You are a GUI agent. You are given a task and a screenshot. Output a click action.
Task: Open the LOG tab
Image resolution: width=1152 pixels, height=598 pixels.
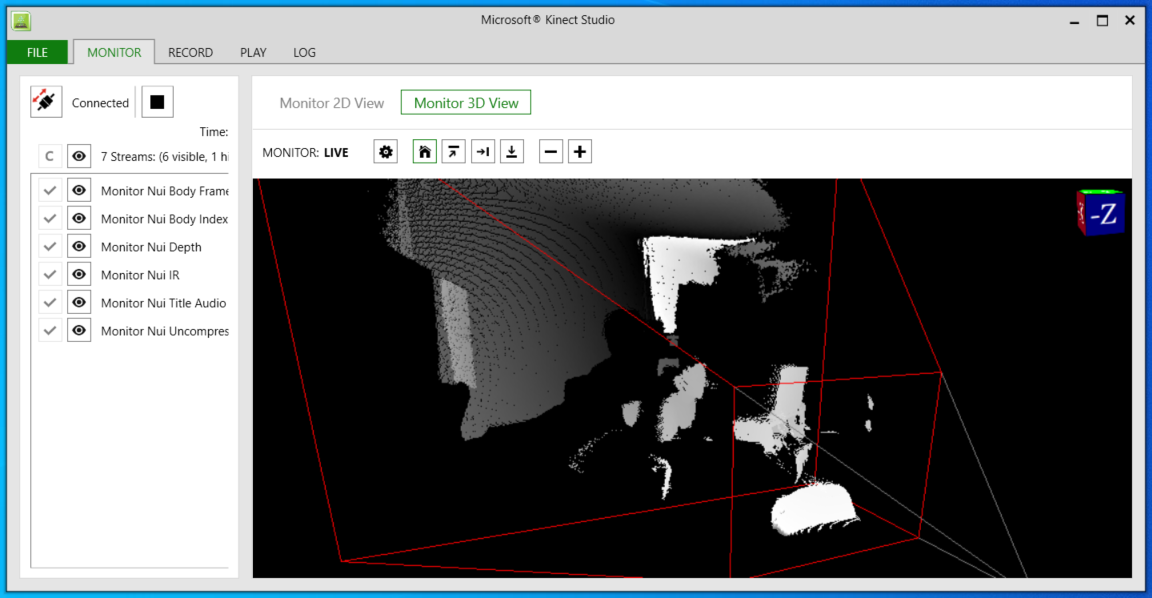pyautogui.click(x=304, y=52)
